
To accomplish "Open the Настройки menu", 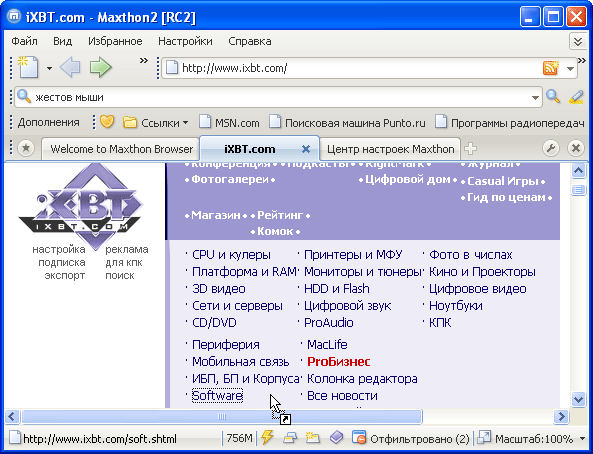I will (185, 41).
